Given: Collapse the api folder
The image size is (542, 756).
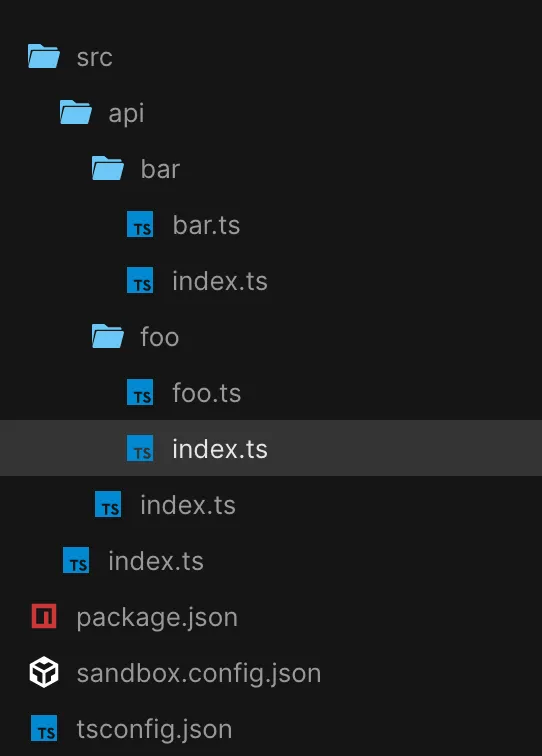Looking at the screenshot, I should (126, 114).
